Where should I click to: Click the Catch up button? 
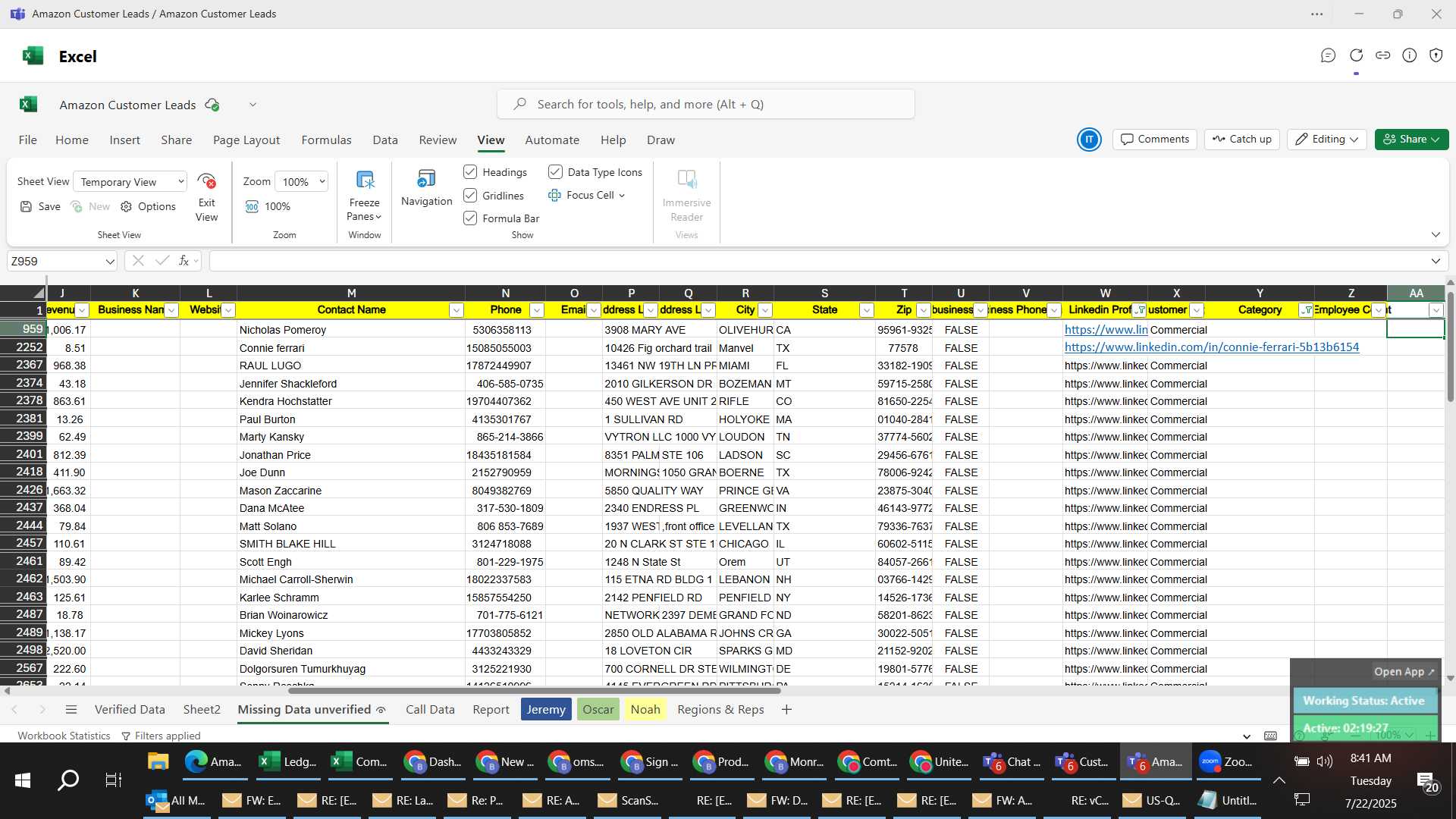click(1242, 140)
